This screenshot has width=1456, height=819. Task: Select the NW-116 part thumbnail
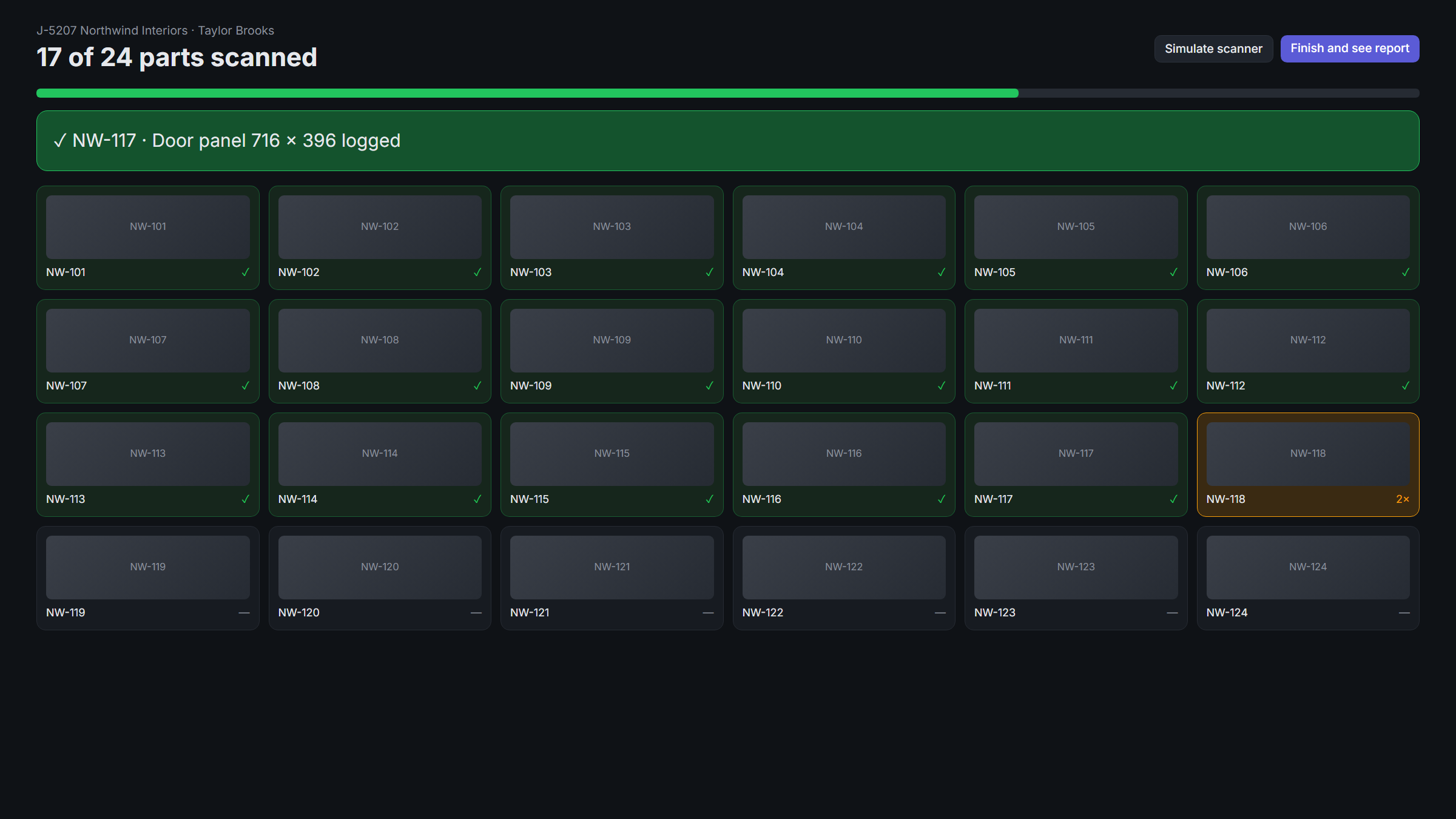844,454
